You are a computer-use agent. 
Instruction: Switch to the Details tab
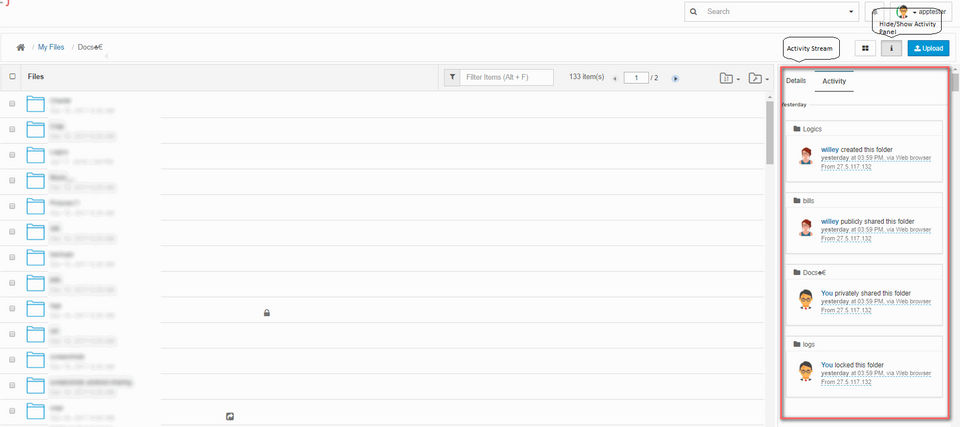[796, 80]
